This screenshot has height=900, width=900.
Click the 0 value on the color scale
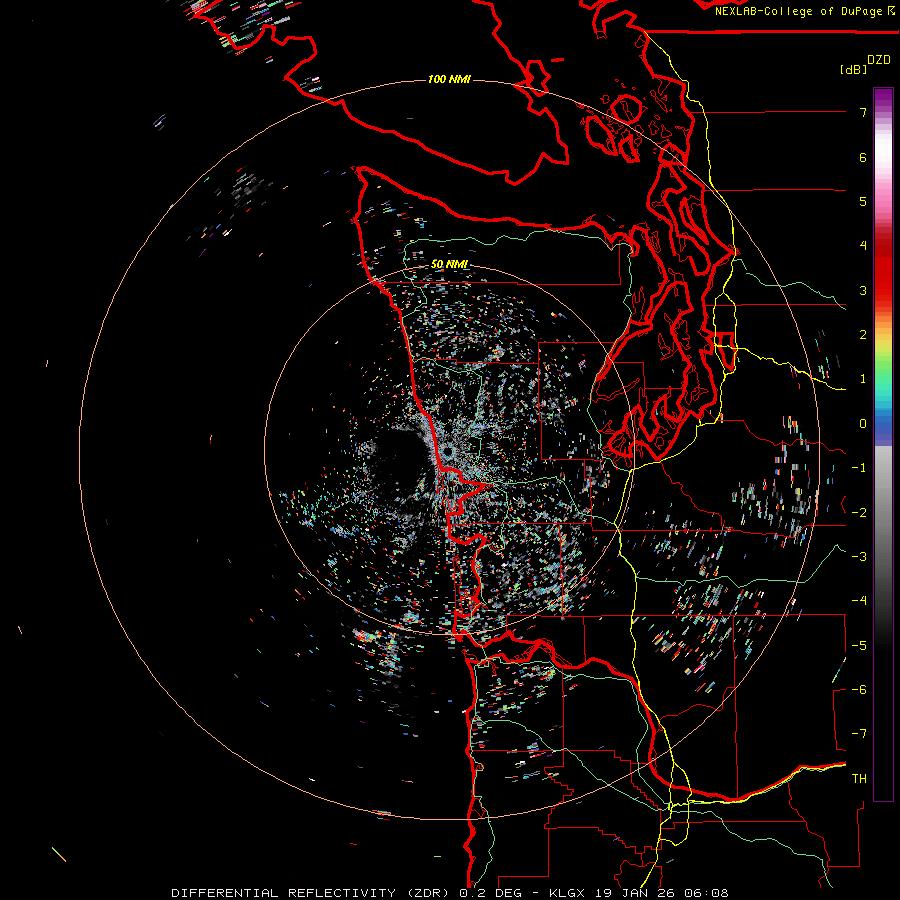(x=863, y=424)
